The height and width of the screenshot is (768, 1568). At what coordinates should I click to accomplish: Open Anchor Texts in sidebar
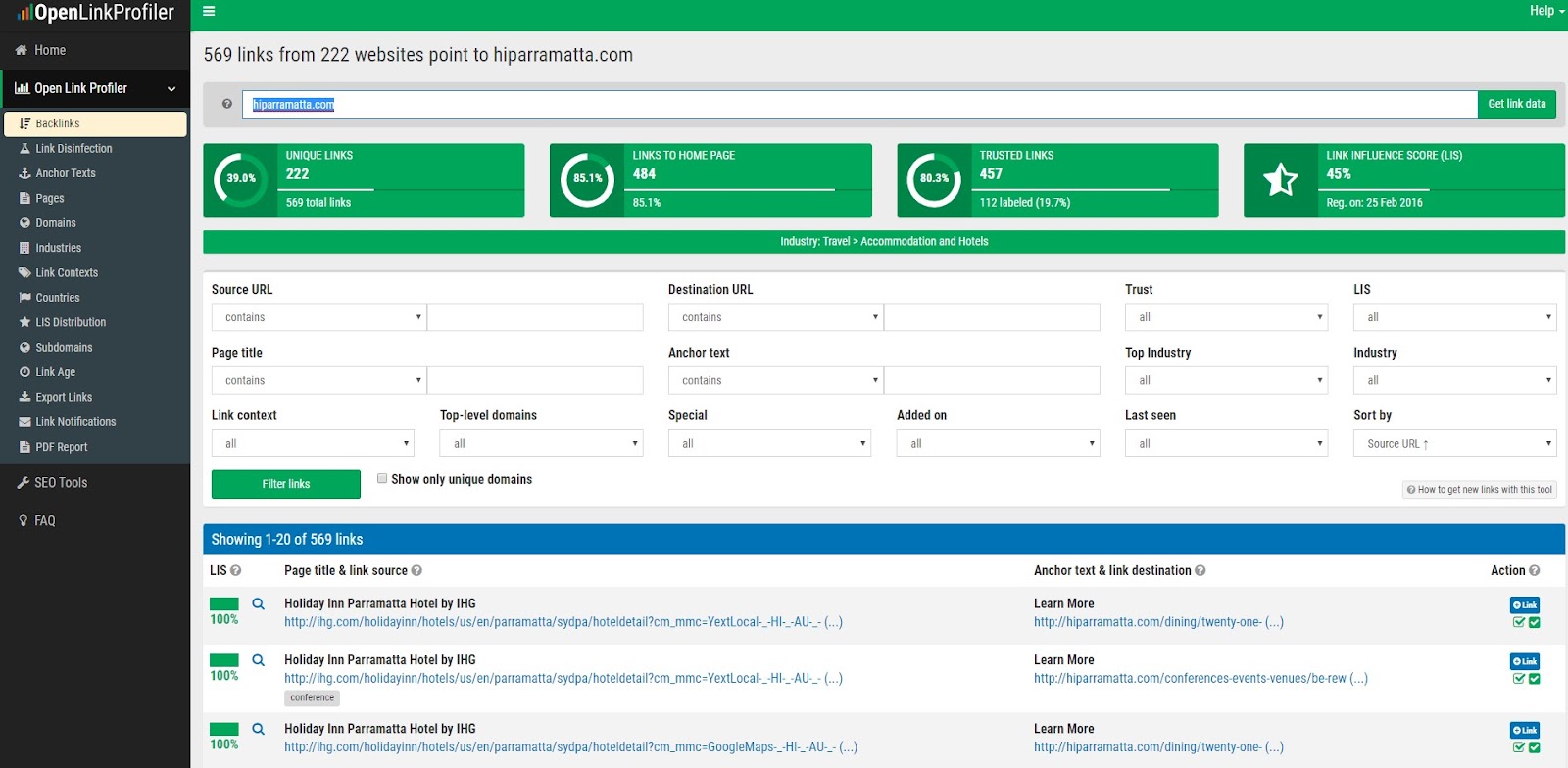[x=66, y=173]
